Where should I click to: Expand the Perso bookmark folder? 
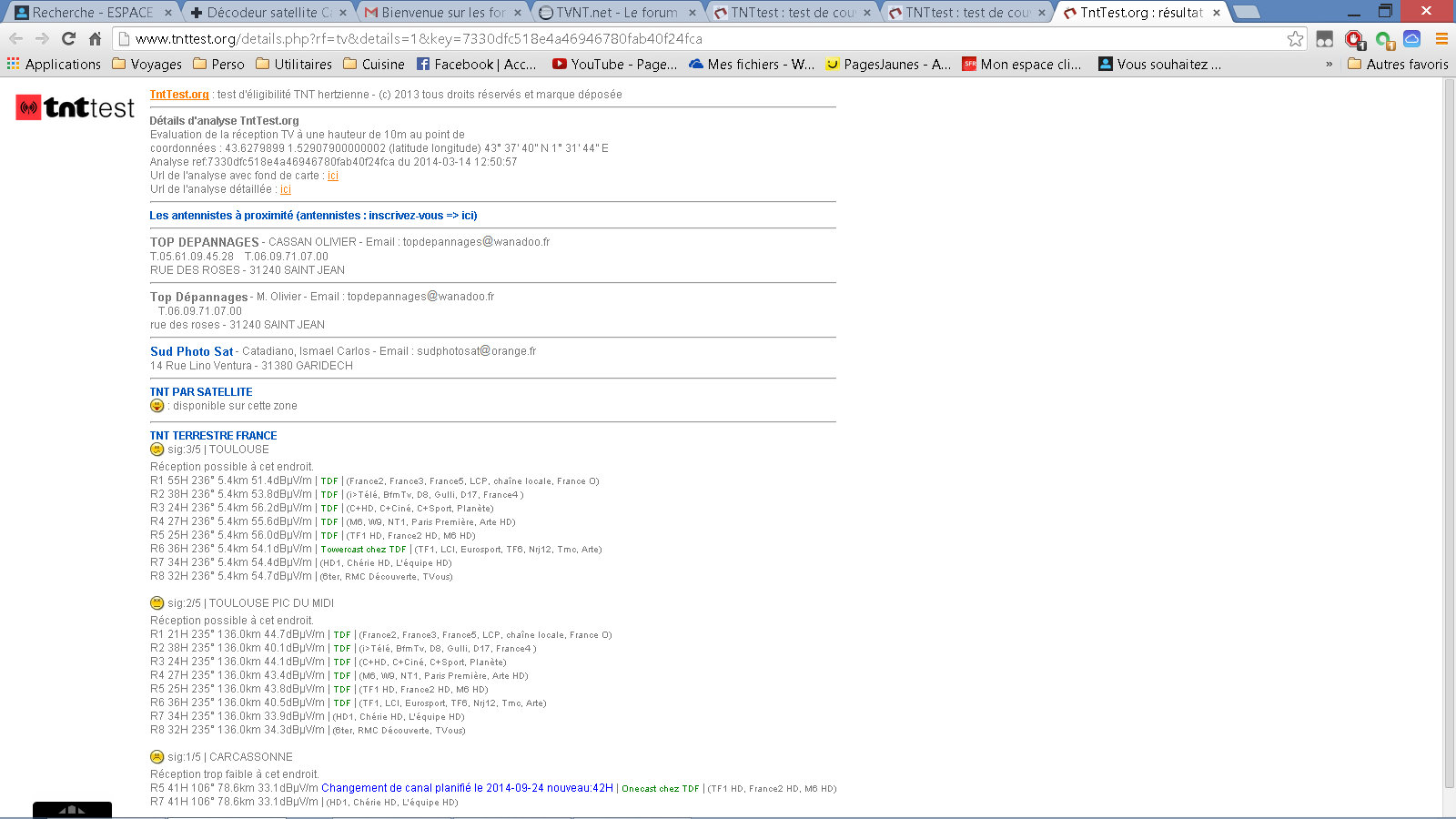tap(218, 65)
